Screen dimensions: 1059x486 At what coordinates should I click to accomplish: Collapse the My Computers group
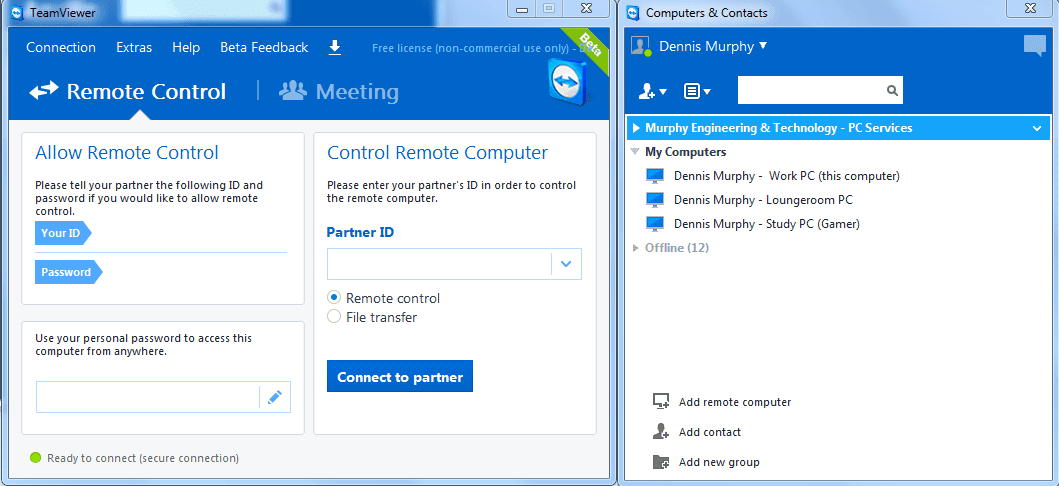click(x=635, y=152)
